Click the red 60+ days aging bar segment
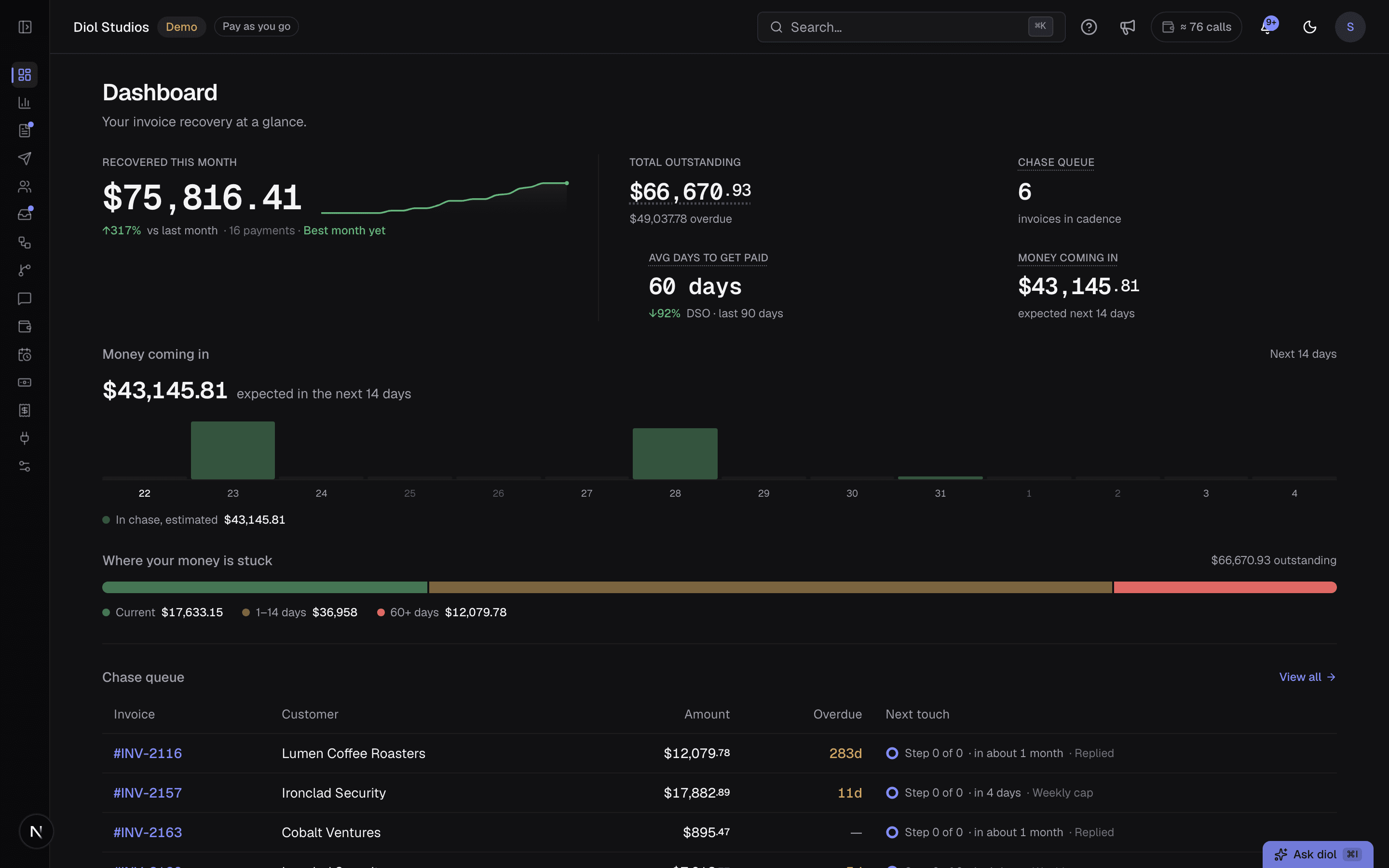Screen dimensions: 1389x868 tap(1225, 587)
